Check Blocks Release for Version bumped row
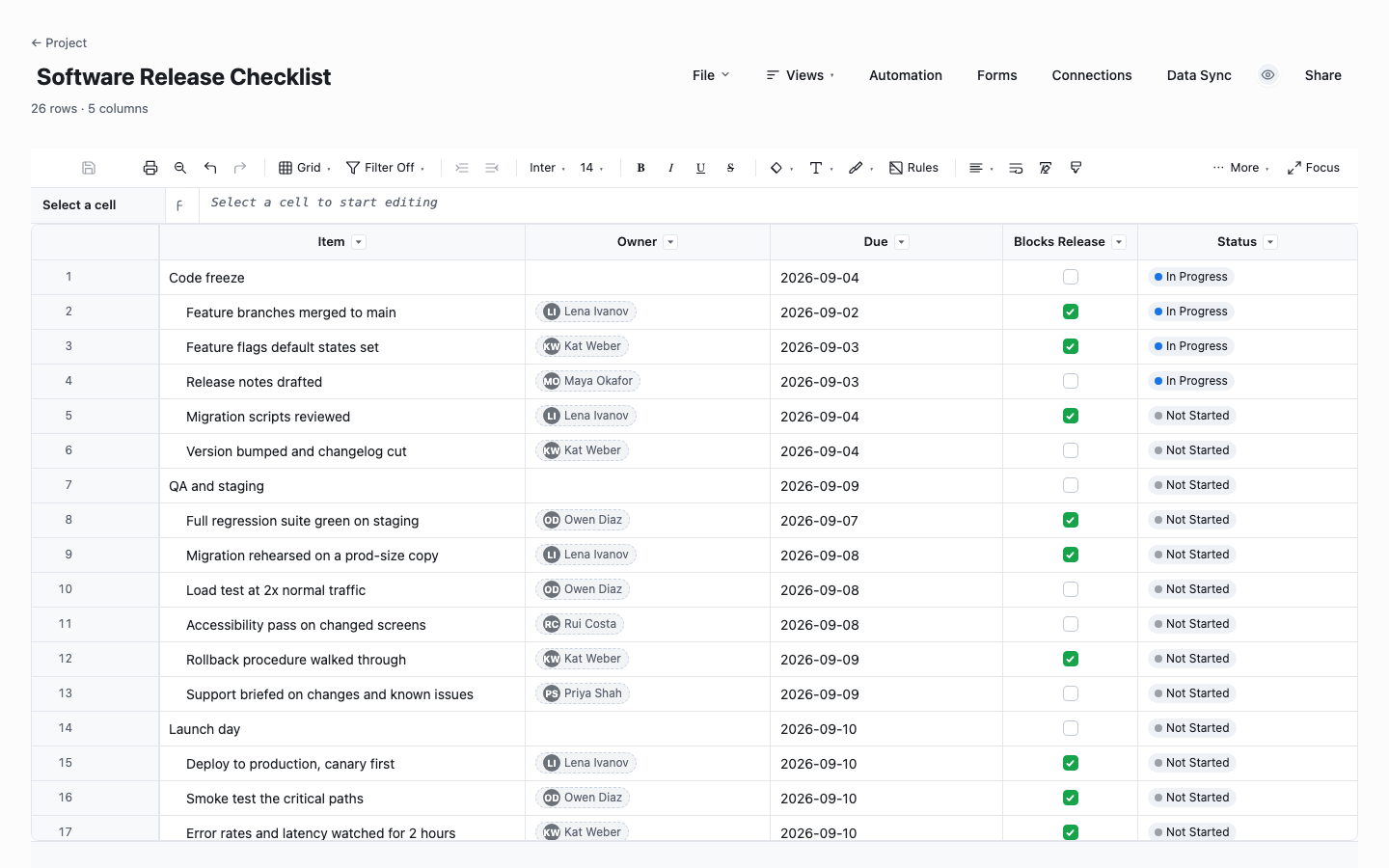 pos(1071,450)
